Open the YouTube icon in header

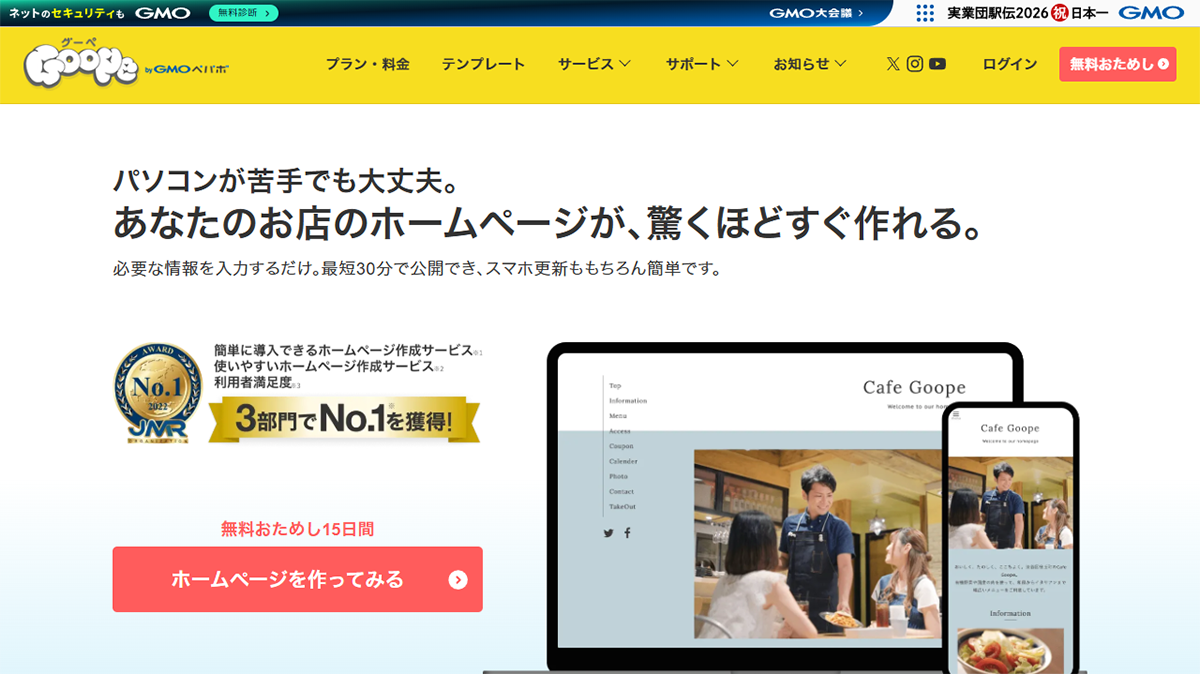click(x=937, y=64)
